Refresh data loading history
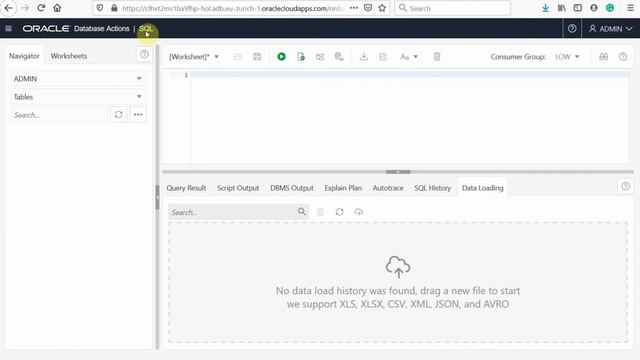 339,211
